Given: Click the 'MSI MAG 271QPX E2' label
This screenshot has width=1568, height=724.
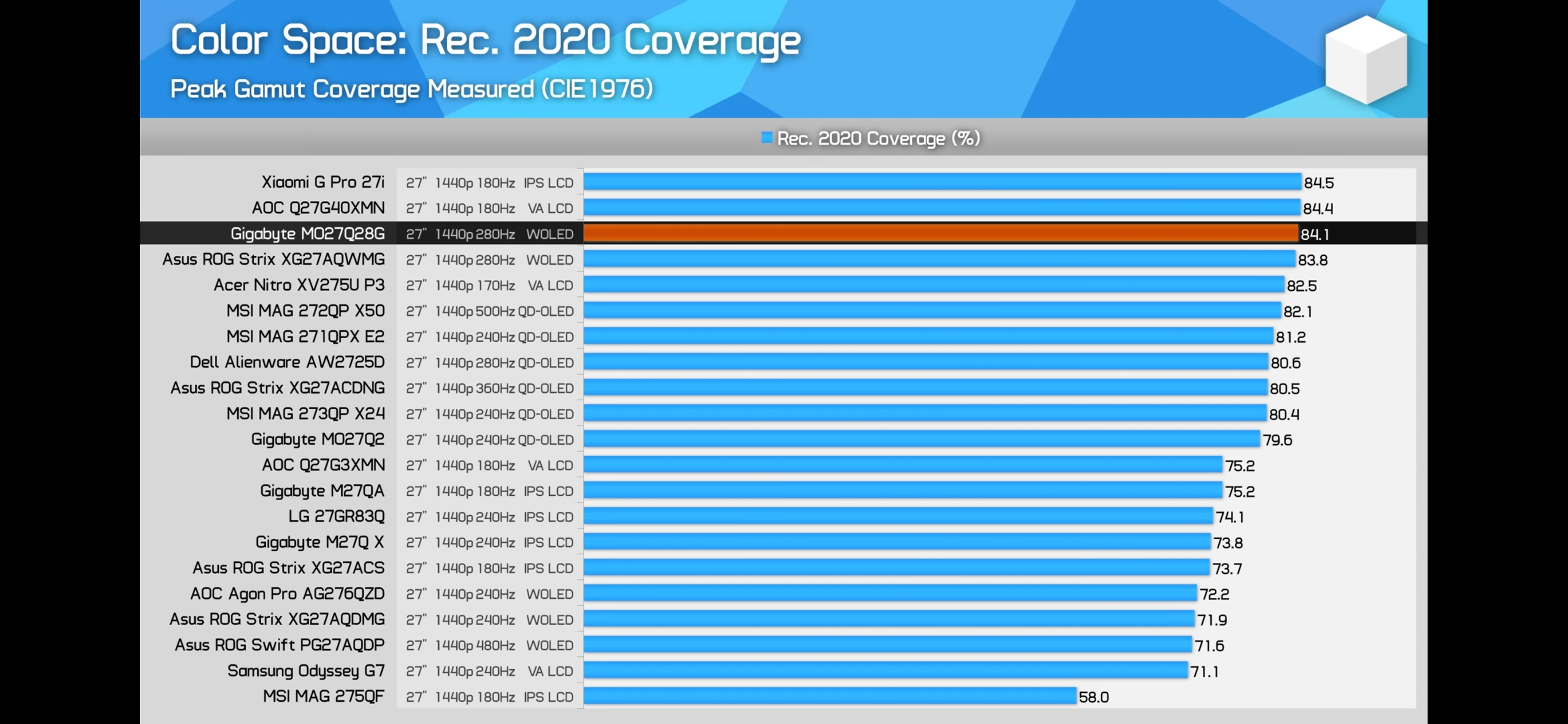Looking at the screenshot, I should [305, 336].
